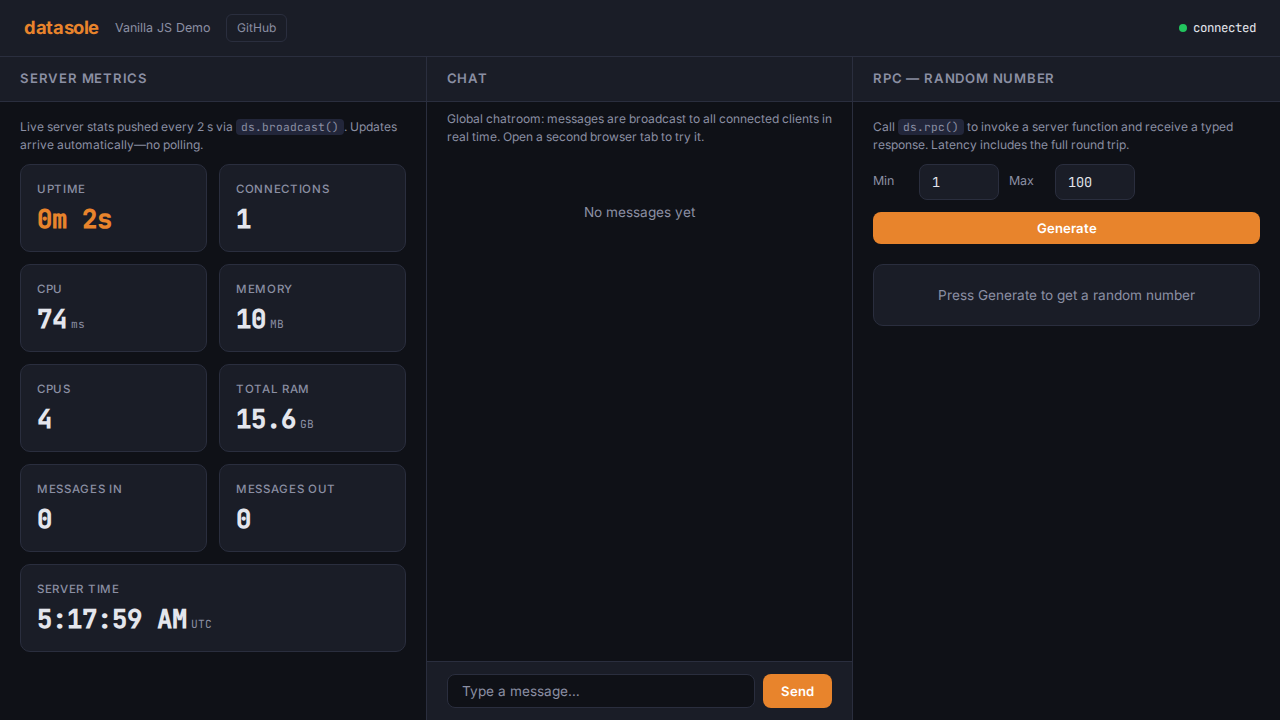Image resolution: width=1280 pixels, height=720 pixels.
Task: Select the Connections metric card
Action: click(x=312, y=208)
